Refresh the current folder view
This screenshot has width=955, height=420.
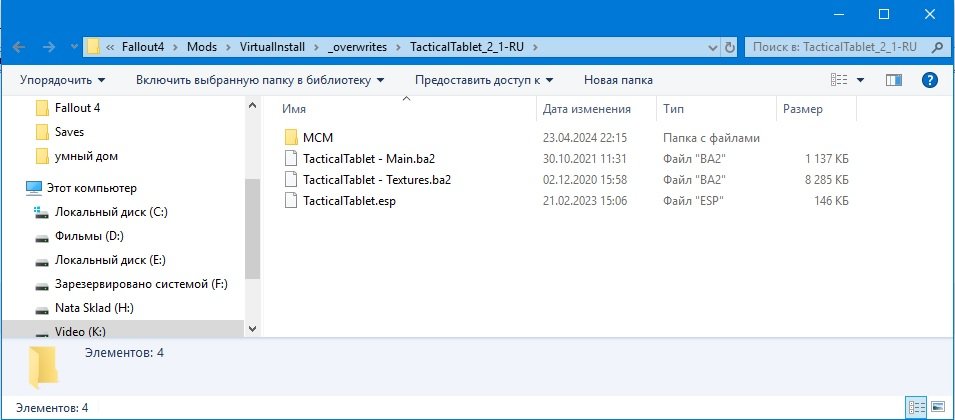(x=727, y=47)
